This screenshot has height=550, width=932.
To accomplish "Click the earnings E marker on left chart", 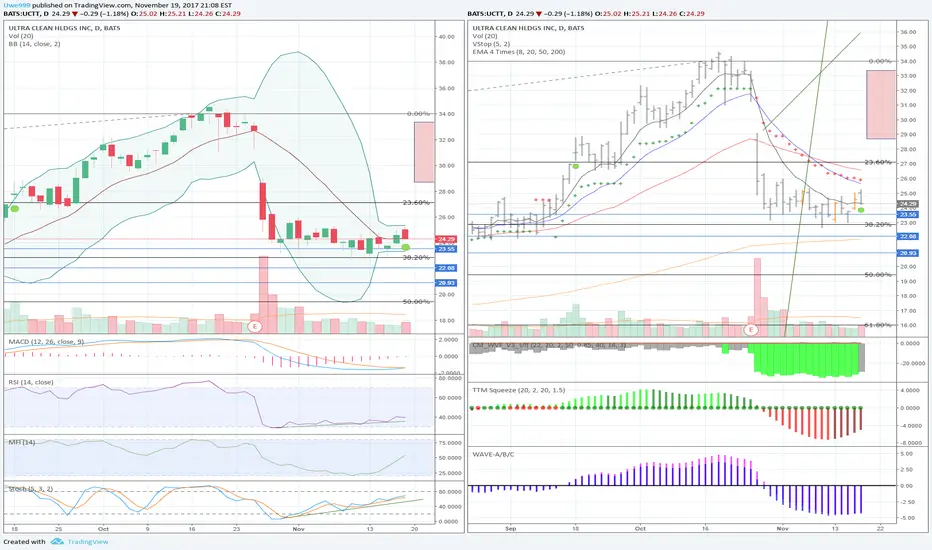I will pyautogui.click(x=255, y=326).
